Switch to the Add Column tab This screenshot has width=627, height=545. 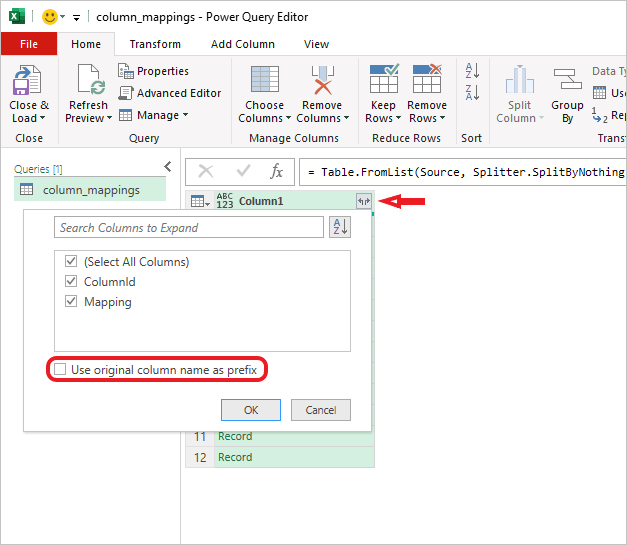pyautogui.click(x=243, y=44)
